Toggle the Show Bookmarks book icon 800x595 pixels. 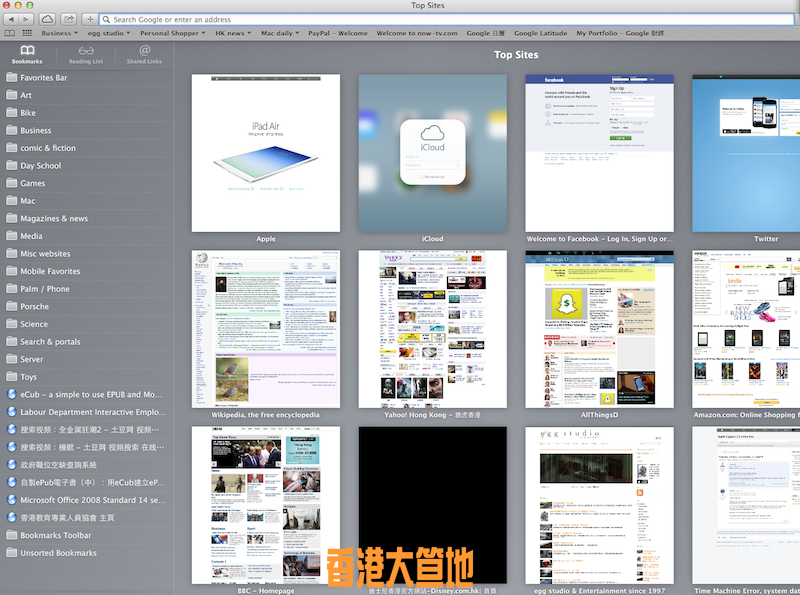click(x=9, y=33)
